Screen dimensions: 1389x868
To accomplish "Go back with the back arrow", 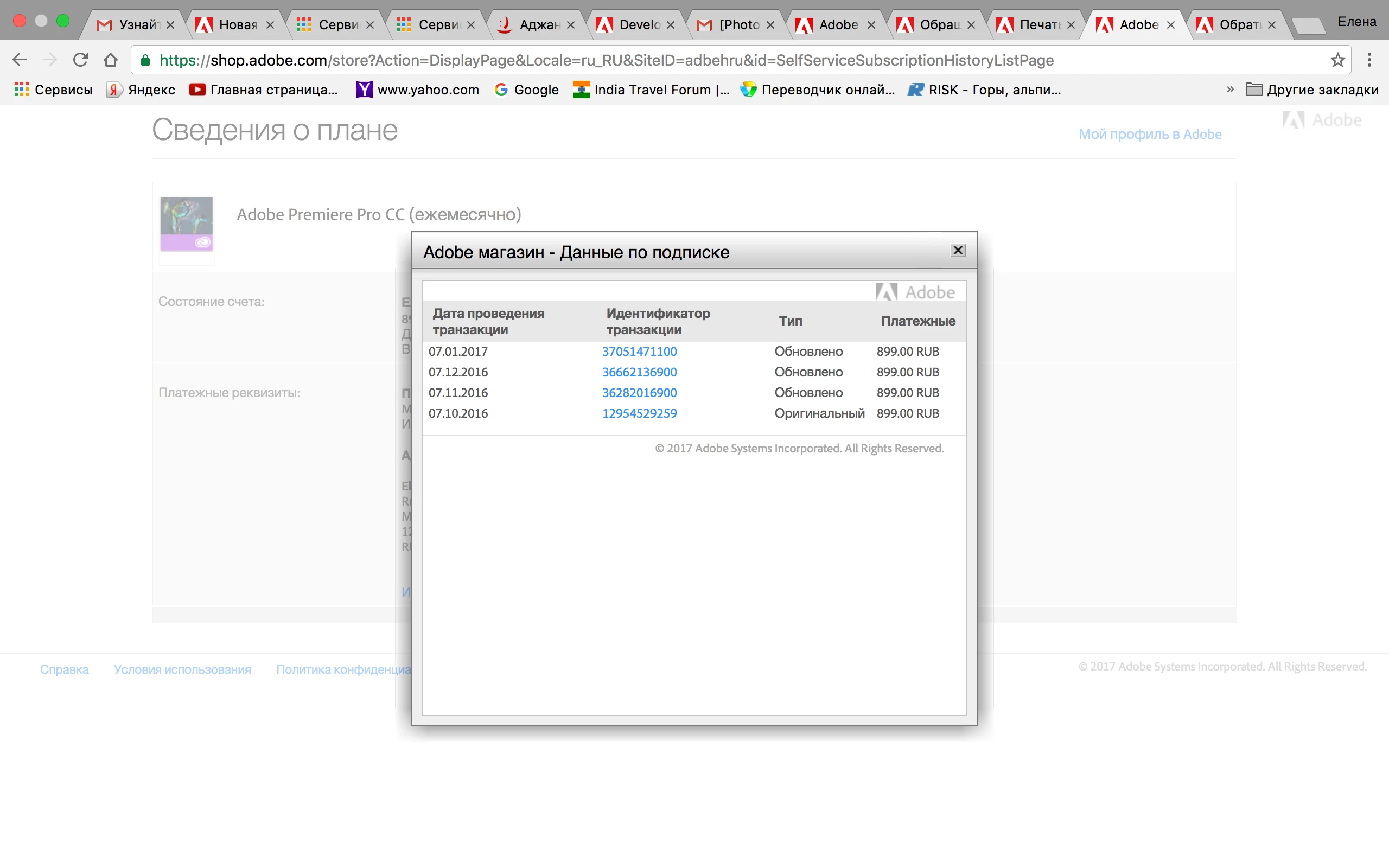I will 20,60.
